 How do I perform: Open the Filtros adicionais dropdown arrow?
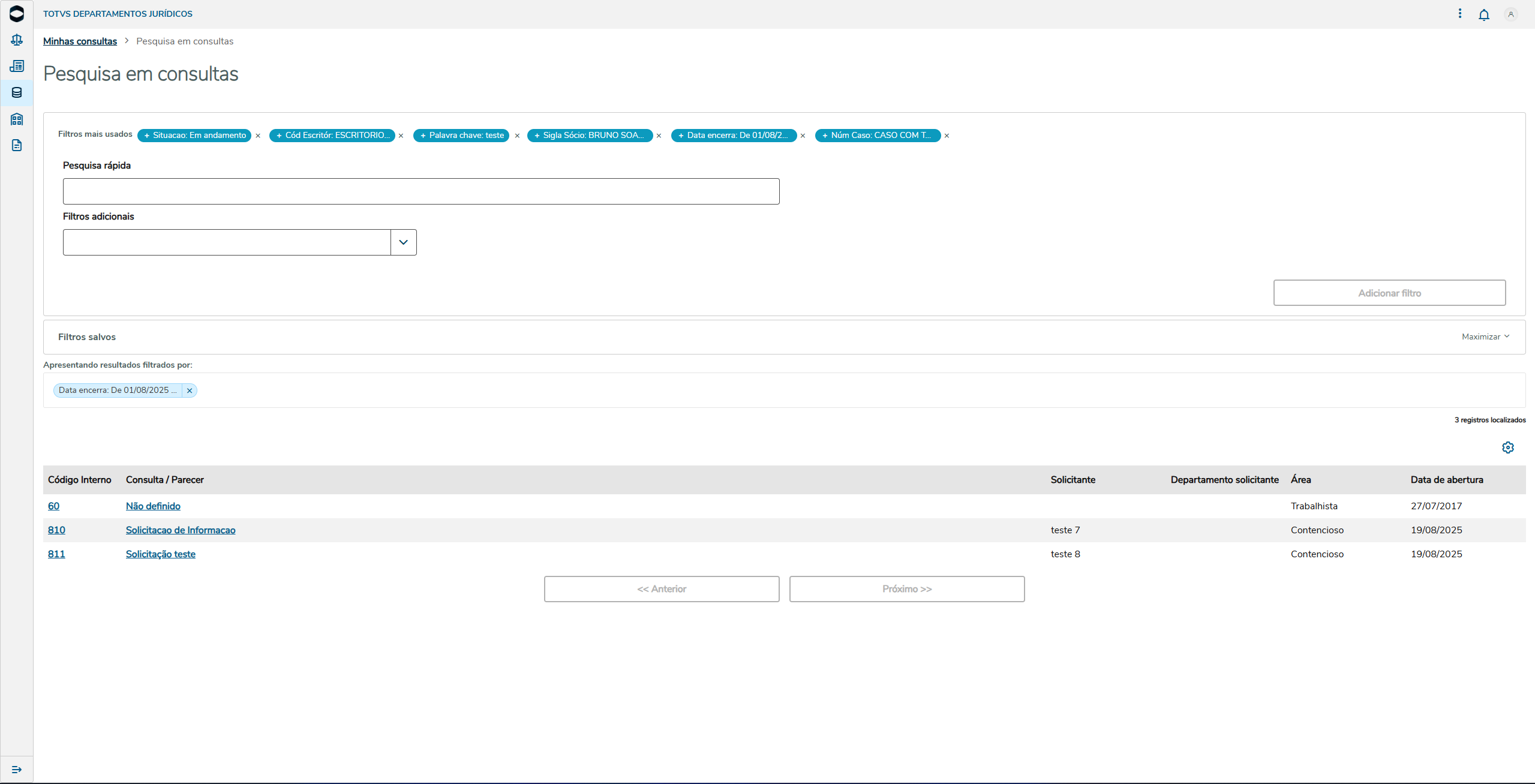403,242
